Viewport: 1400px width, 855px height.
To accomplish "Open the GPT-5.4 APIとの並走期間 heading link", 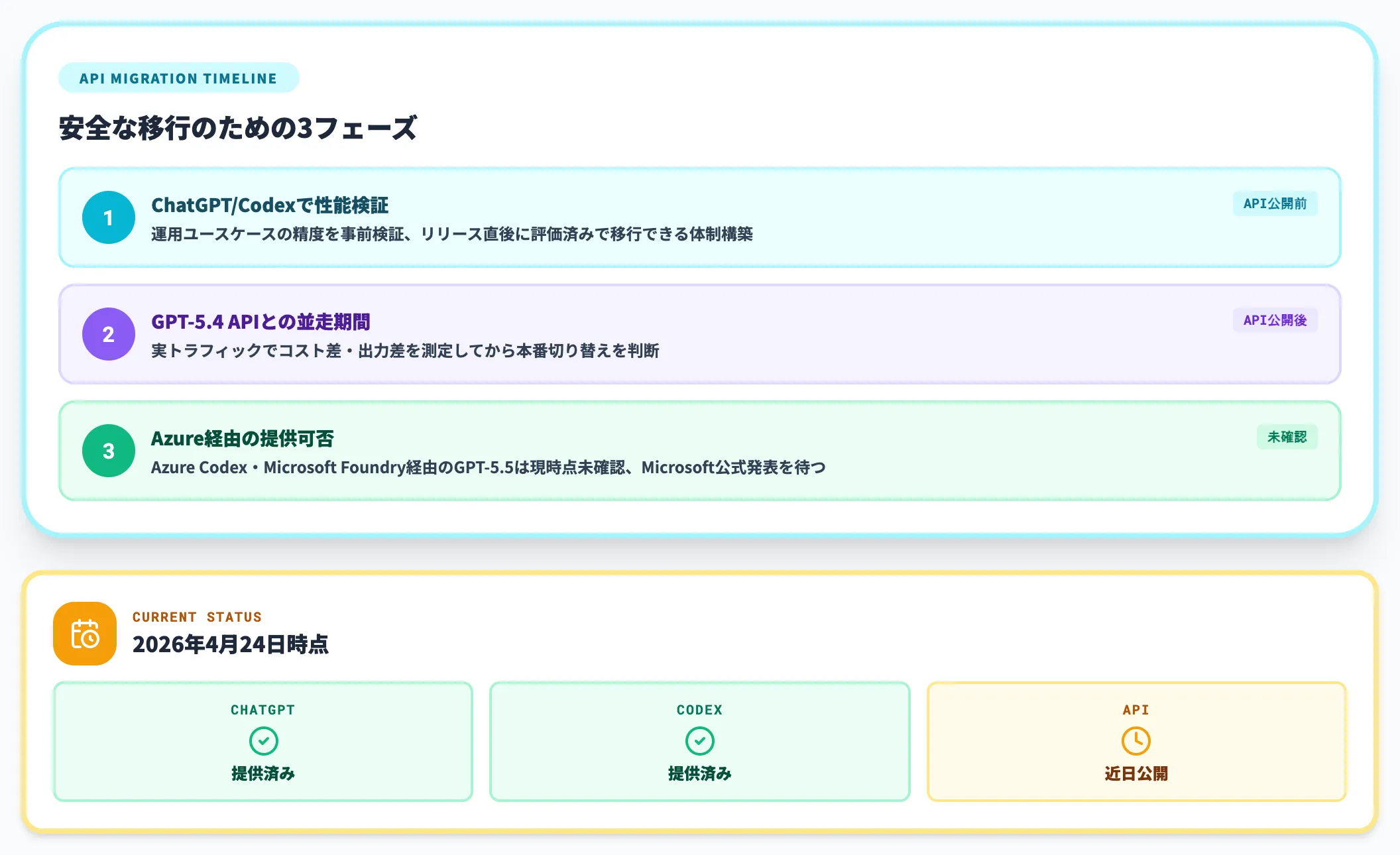I will (261, 322).
